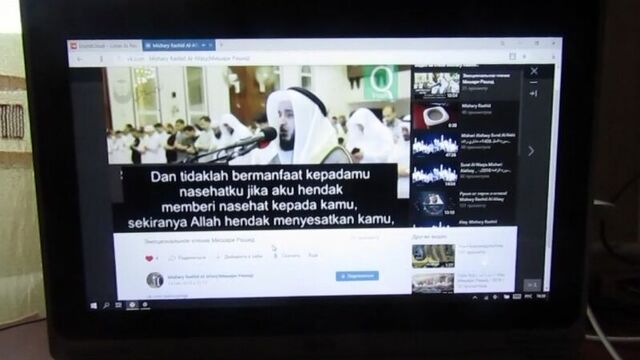
Task: Open the taskbar clock
Action: pos(541,296)
